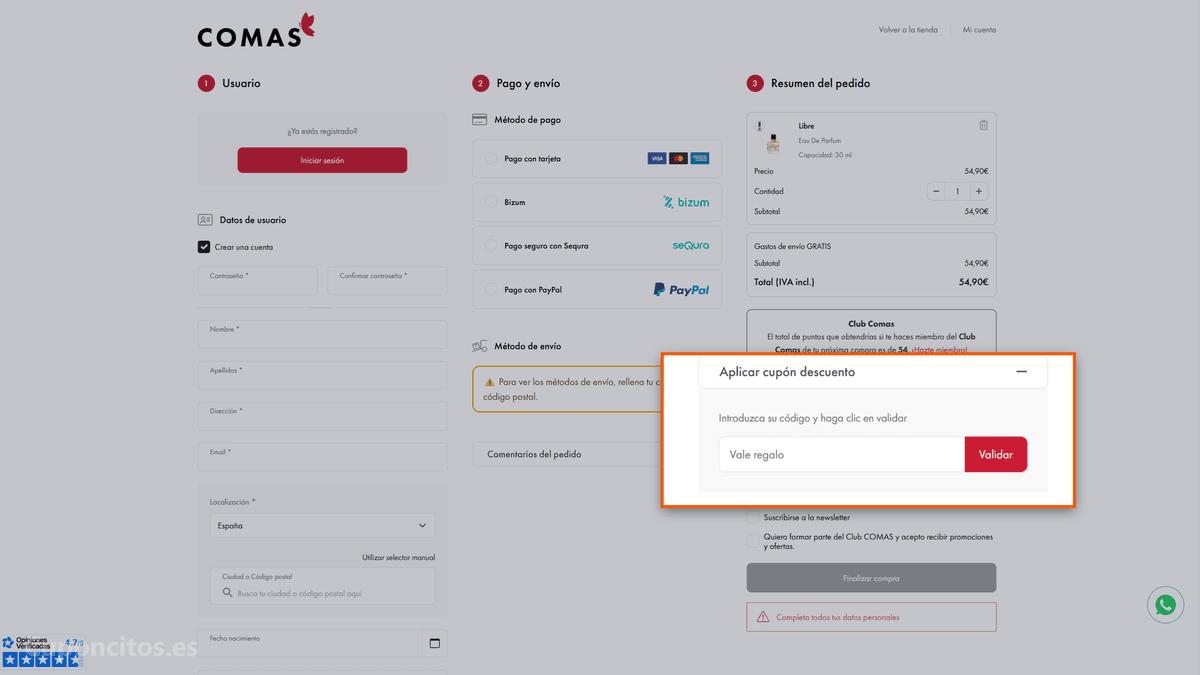
Task: Select Pago con tarjeta
Action: tap(491, 158)
